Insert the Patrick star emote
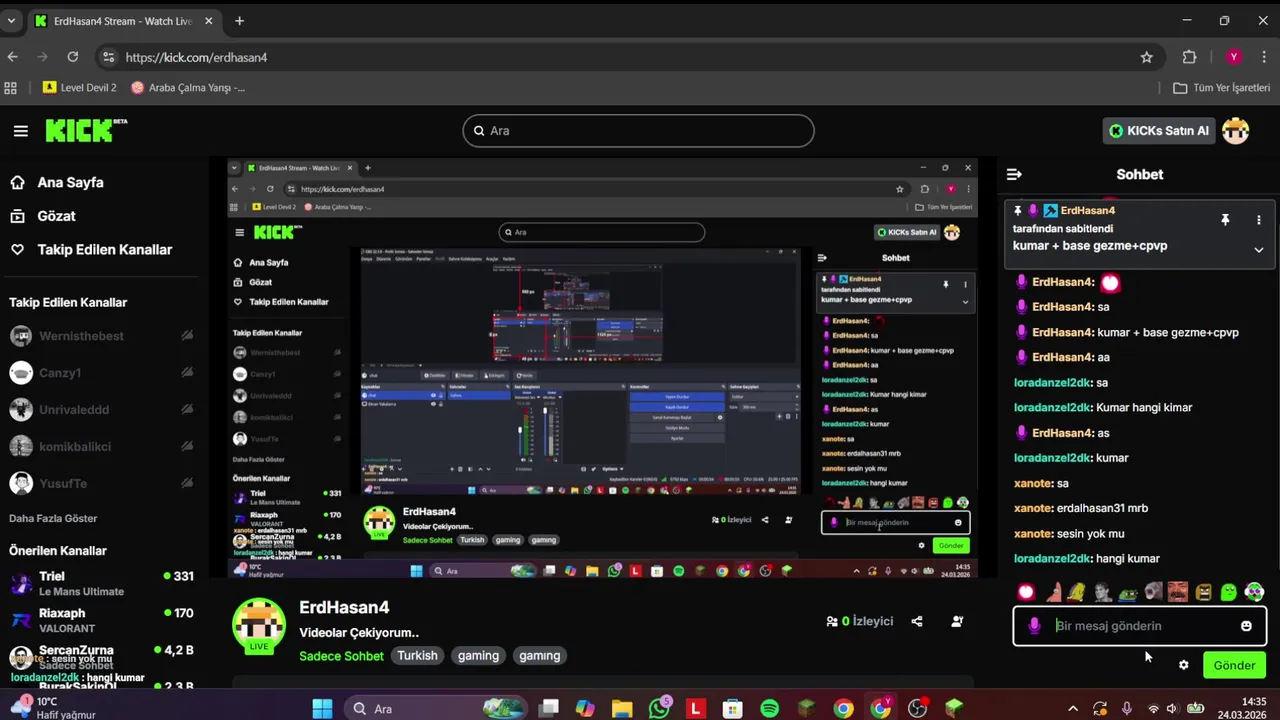1280x720 pixels. pos(1052,592)
